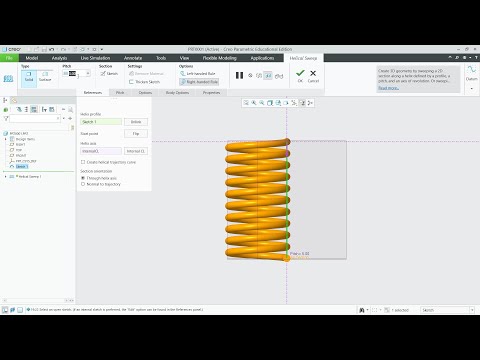Image resolution: width=480 pixels, height=360 pixels.
Task: Open the Pitch panel tab
Action: [120, 93]
